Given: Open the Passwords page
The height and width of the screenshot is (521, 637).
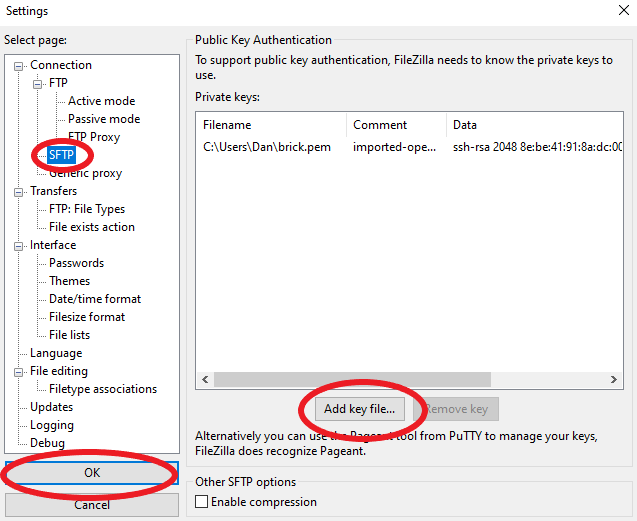Looking at the screenshot, I should [x=76, y=263].
